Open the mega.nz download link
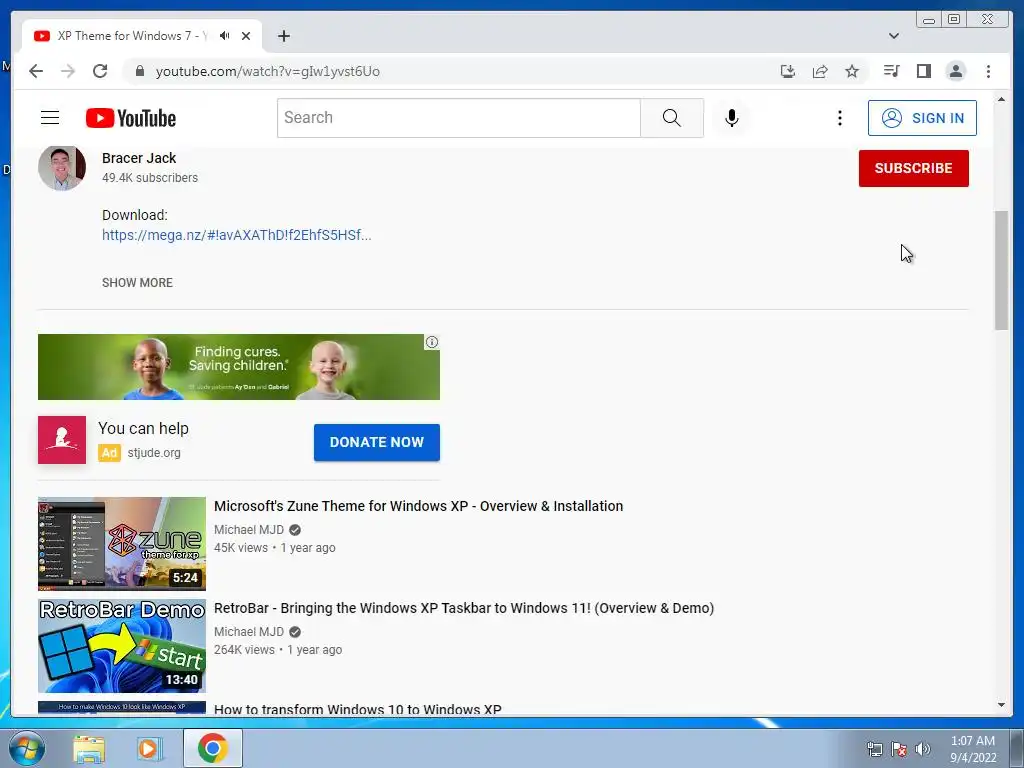This screenshot has height=768, width=1024. tap(236, 235)
